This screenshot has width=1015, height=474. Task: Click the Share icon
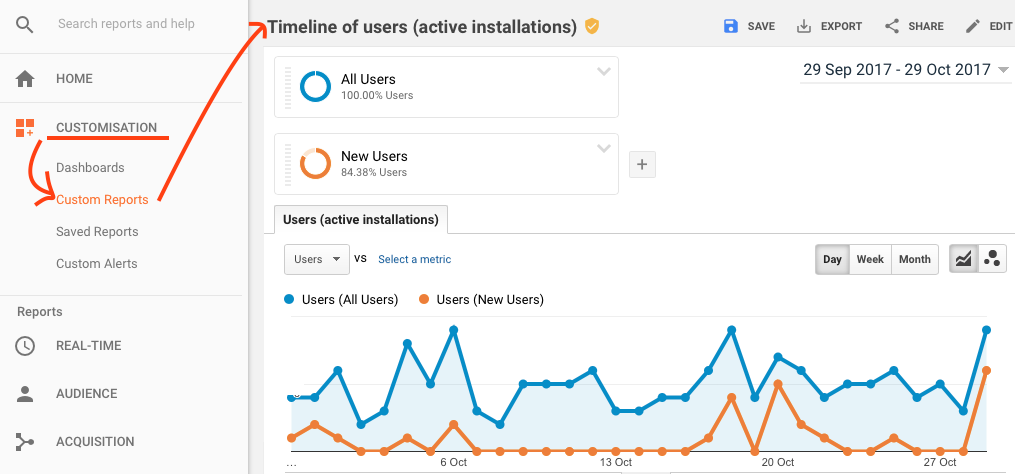click(892, 27)
